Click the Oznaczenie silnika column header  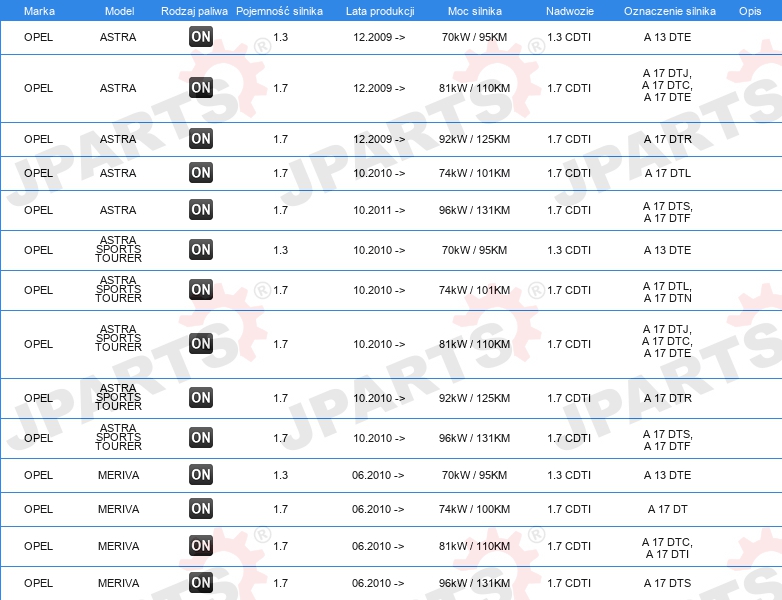pos(669,11)
